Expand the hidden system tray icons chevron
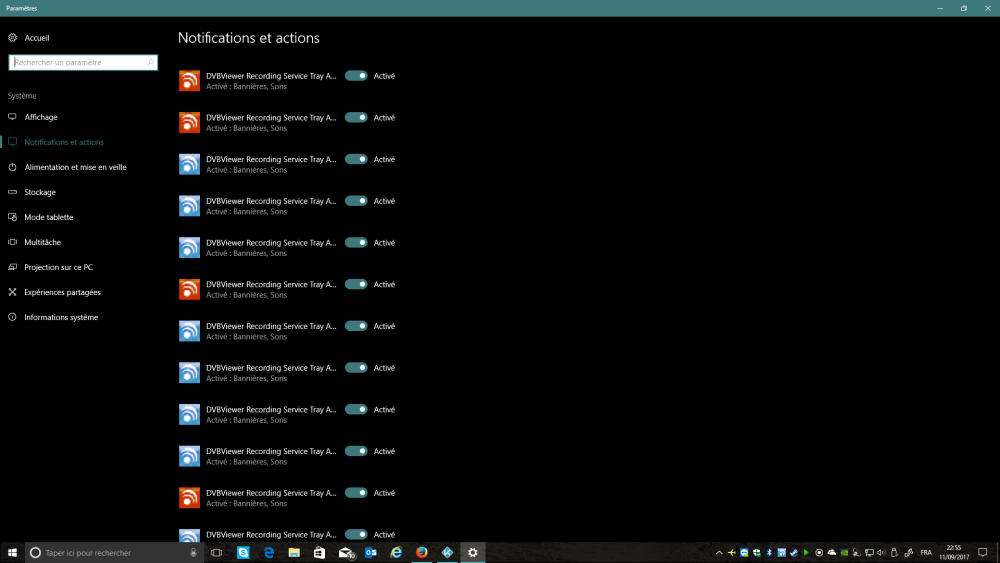The width and height of the screenshot is (1000, 563). click(719, 552)
